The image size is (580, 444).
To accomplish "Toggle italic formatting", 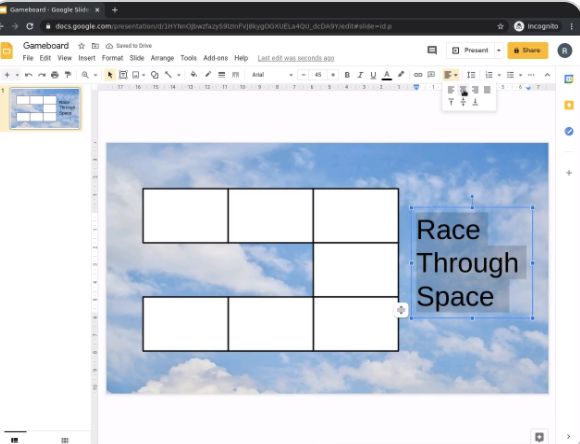I will (360, 75).
